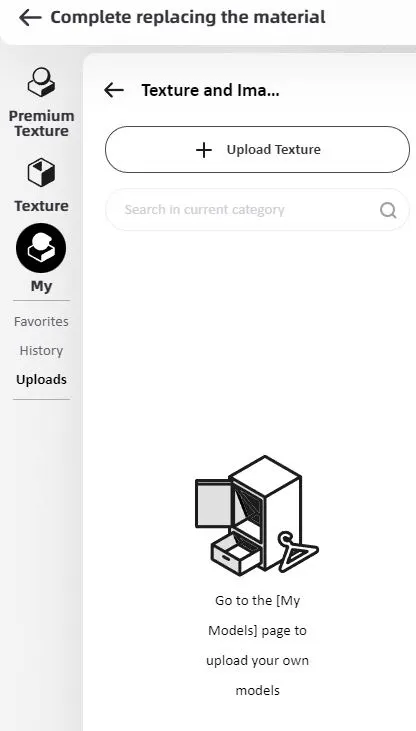Click the Go to the [My Models] page message

257,615
